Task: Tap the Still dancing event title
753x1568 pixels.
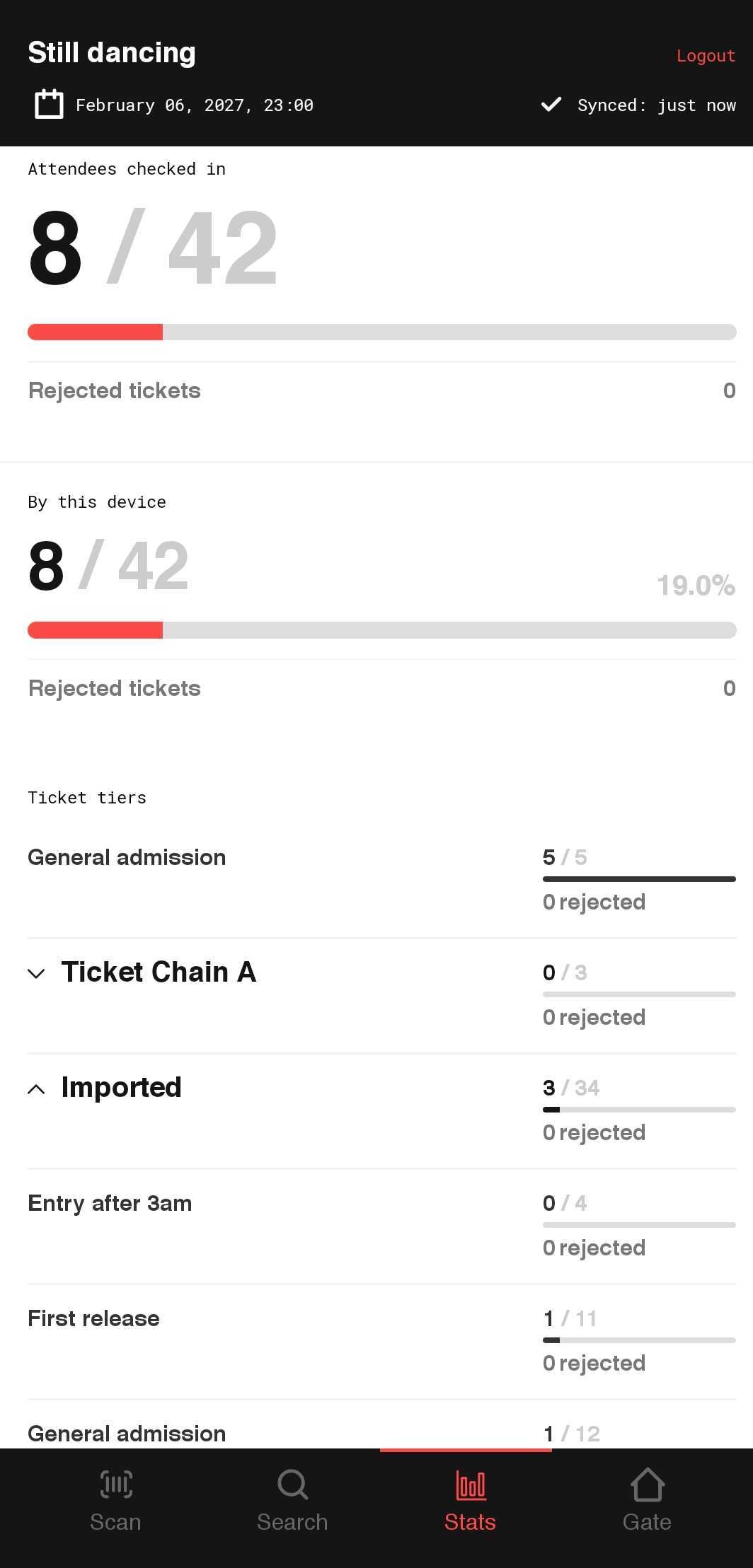Action: pos(112,52)
